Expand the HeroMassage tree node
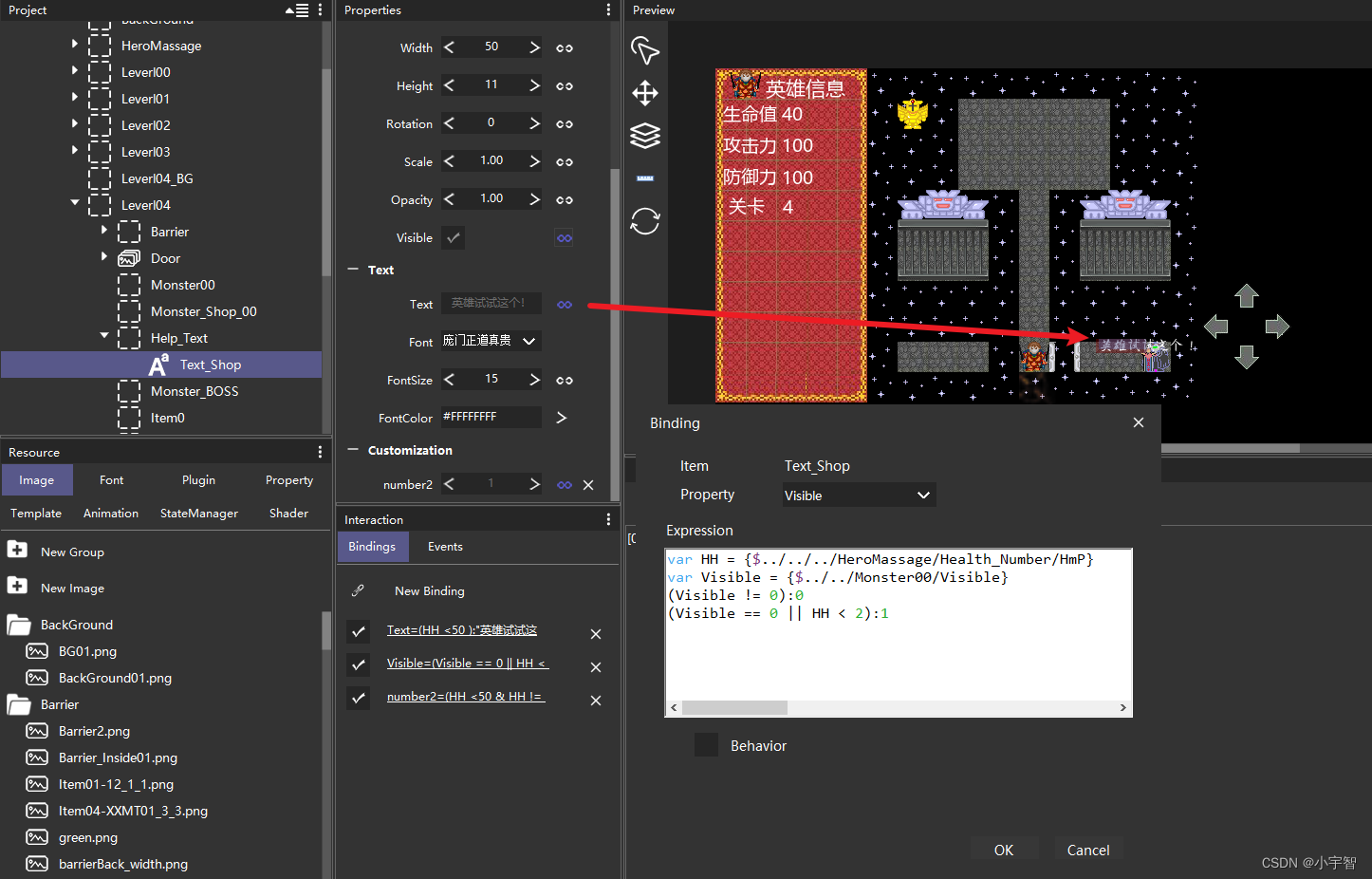 tap(75, 44)
